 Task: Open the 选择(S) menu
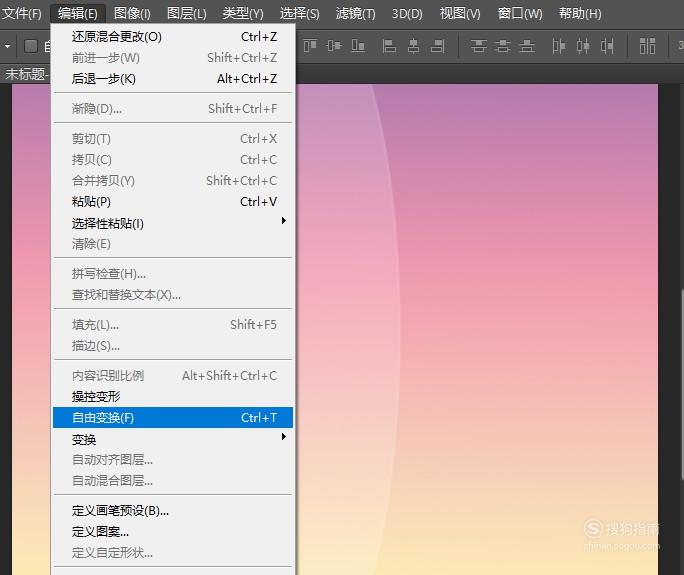coord(299,14)
